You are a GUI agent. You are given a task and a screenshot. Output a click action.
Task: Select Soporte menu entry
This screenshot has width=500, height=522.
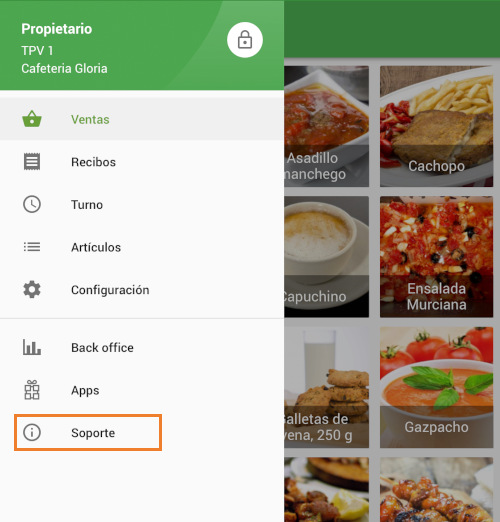[88, 433]
